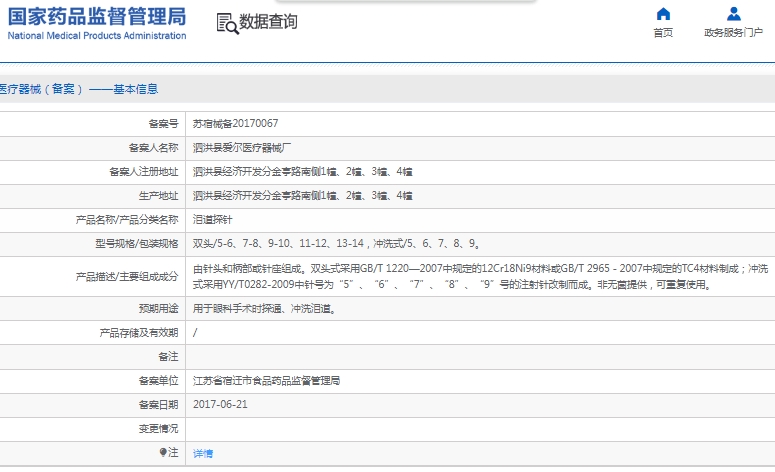Select the 产品存储及有效期 label
Image resolution: width=775 pixels, height=472 pixels.
pos(138,333)
